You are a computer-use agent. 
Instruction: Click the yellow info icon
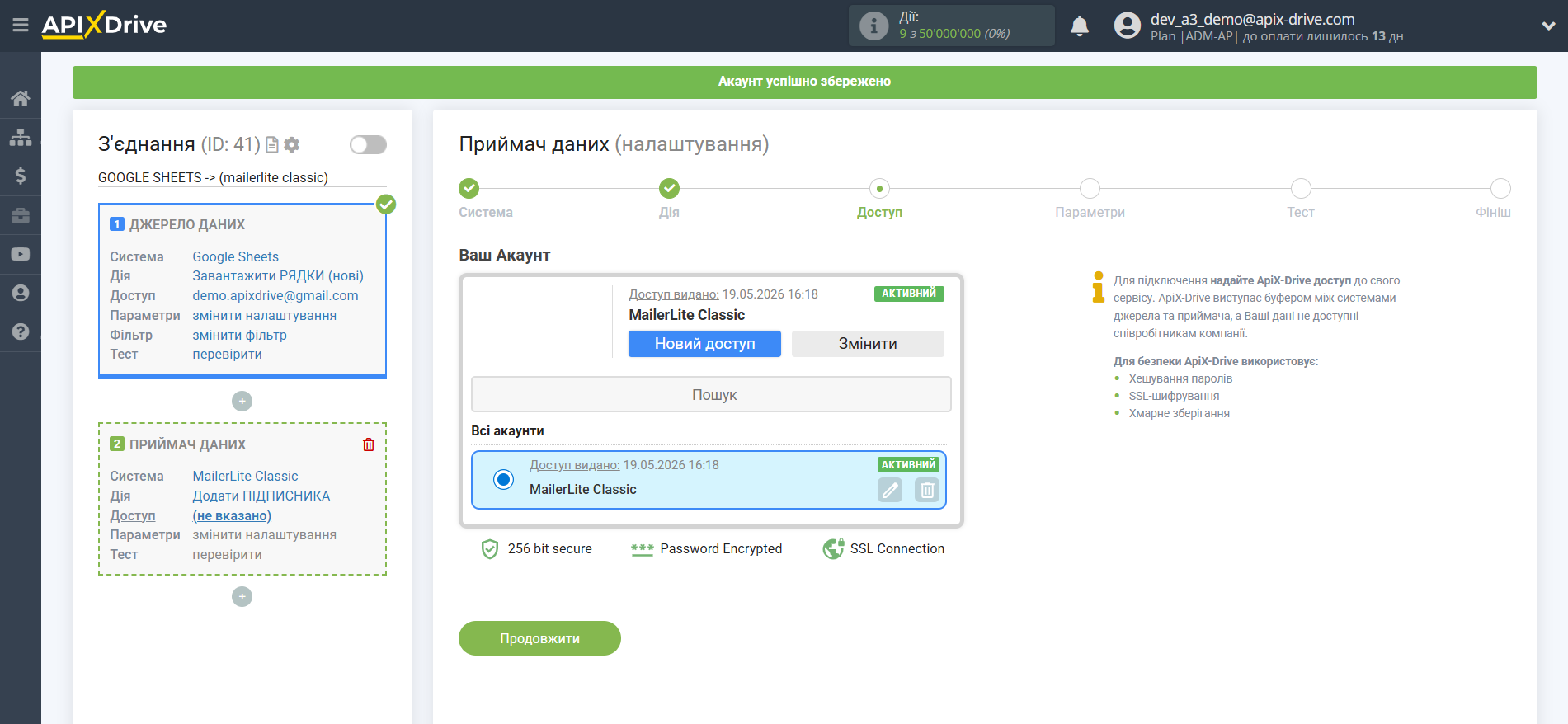[x=1098, y=287]
